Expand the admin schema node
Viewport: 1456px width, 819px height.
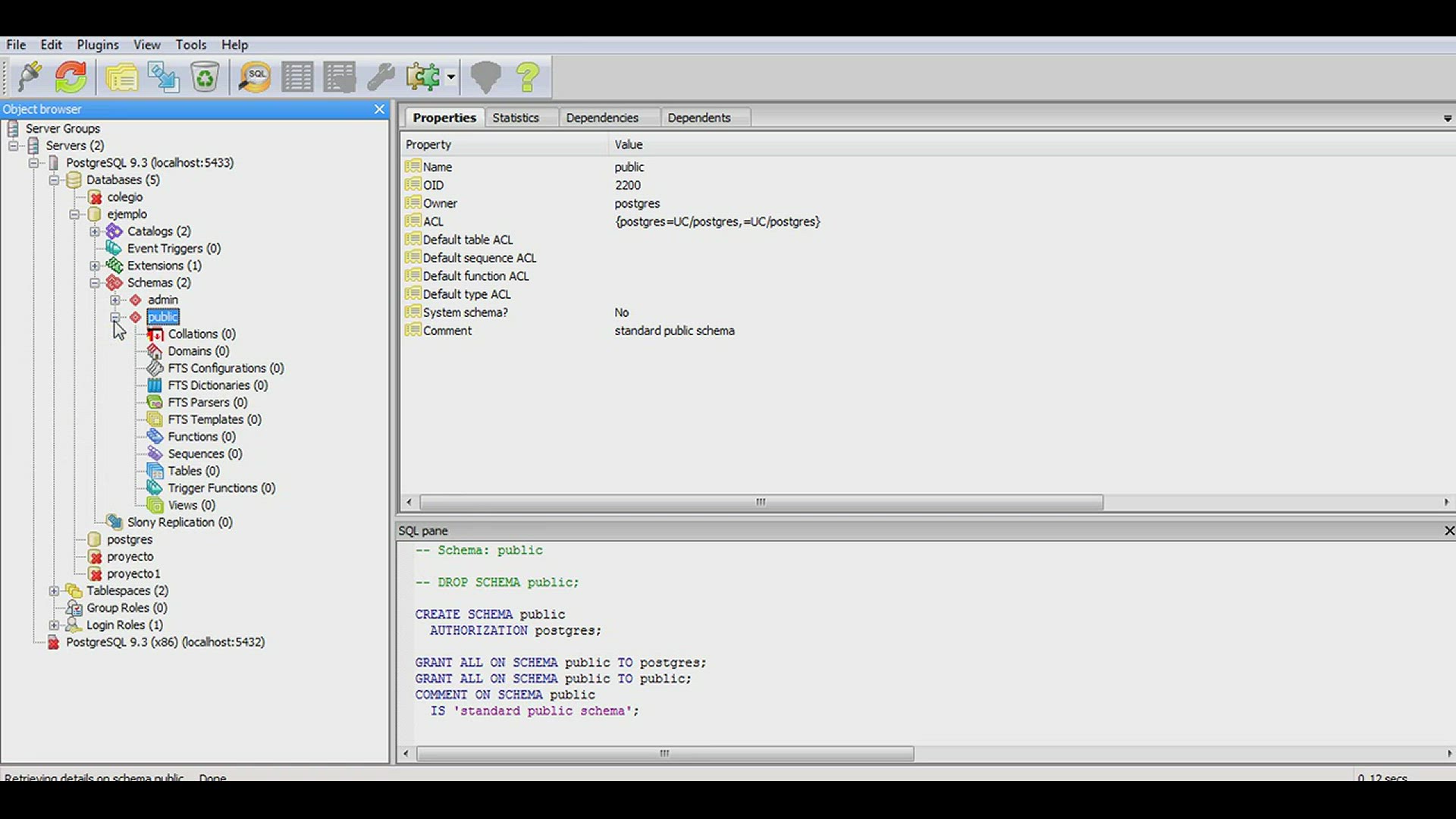coord(115,300)
